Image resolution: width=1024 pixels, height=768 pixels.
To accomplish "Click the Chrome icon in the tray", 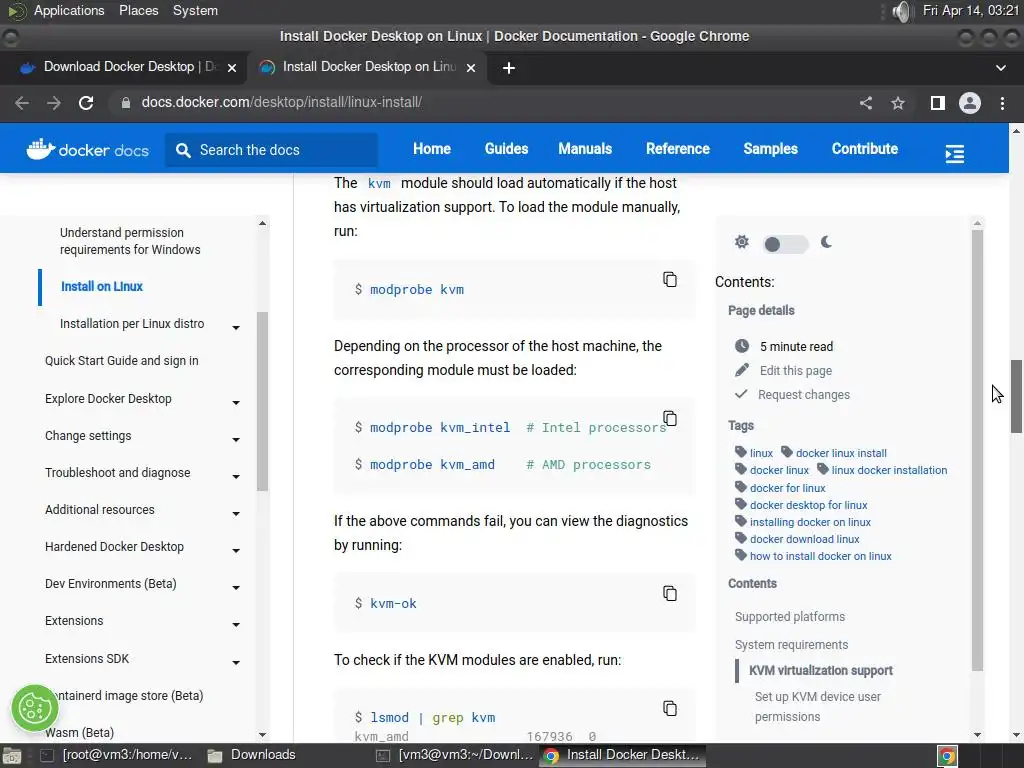I will [x=948, y=756].
